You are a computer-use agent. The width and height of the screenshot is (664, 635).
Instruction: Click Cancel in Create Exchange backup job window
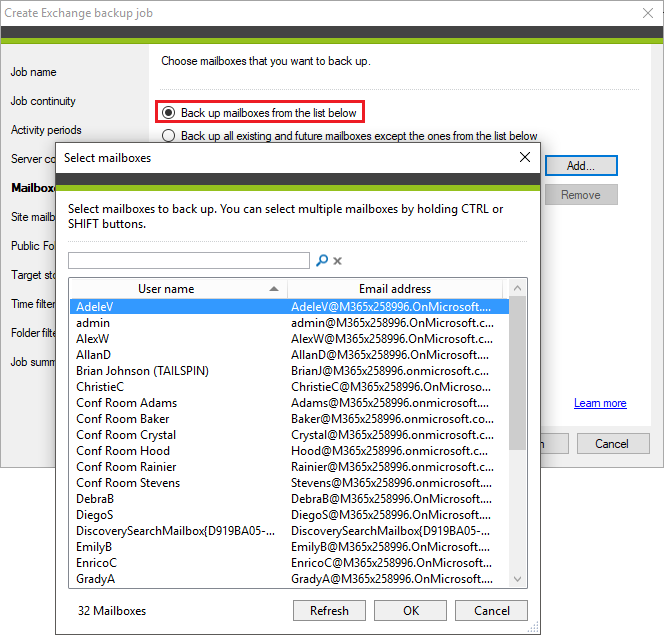click(x=613, y=443)
